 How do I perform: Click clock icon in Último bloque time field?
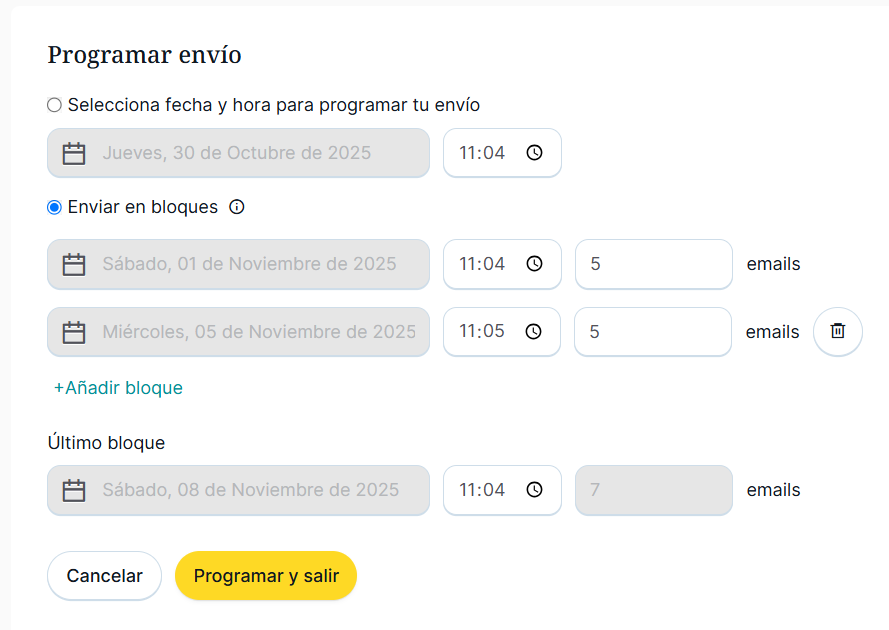pos(534,490)
